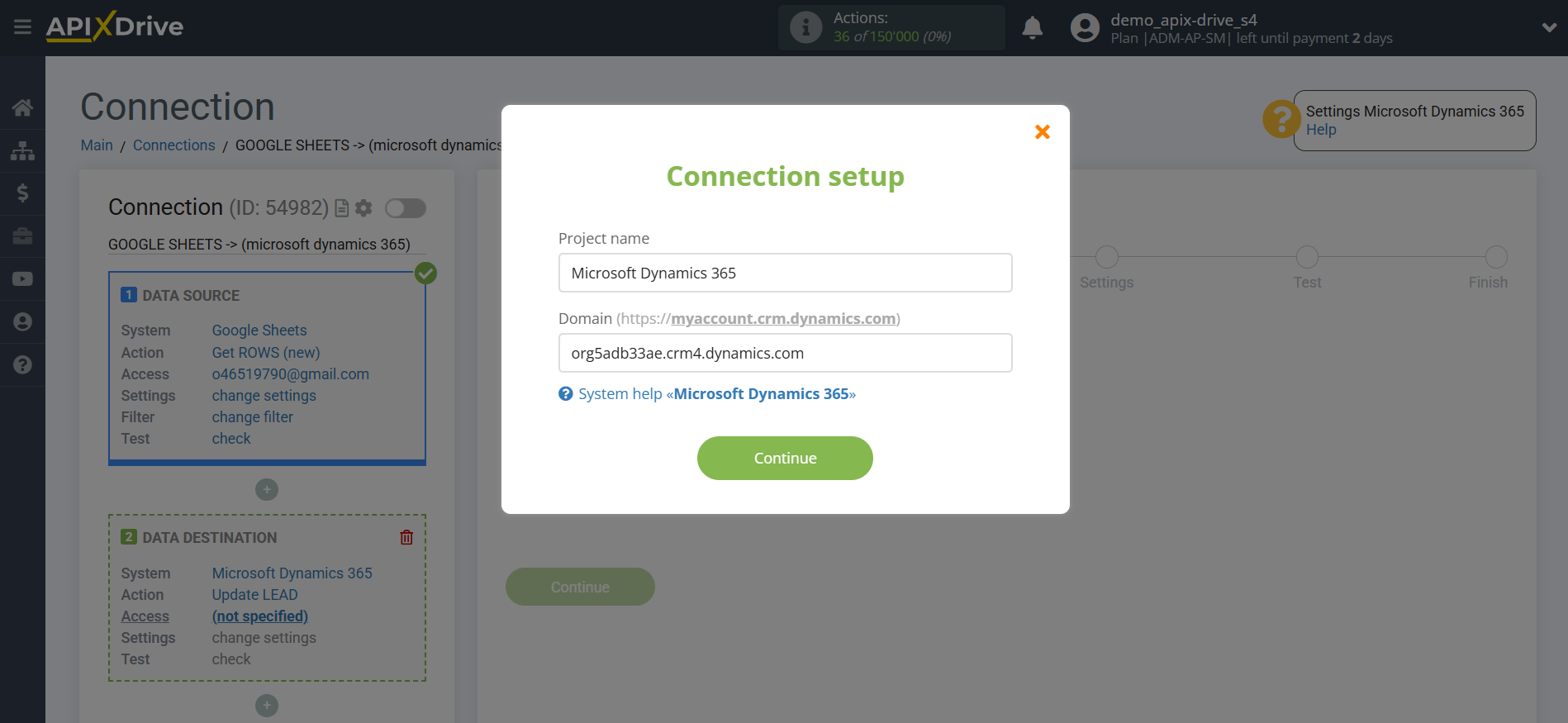Go to Connections breadcrumb link
The image size is (1568, 723).
[x=174, y=145]
